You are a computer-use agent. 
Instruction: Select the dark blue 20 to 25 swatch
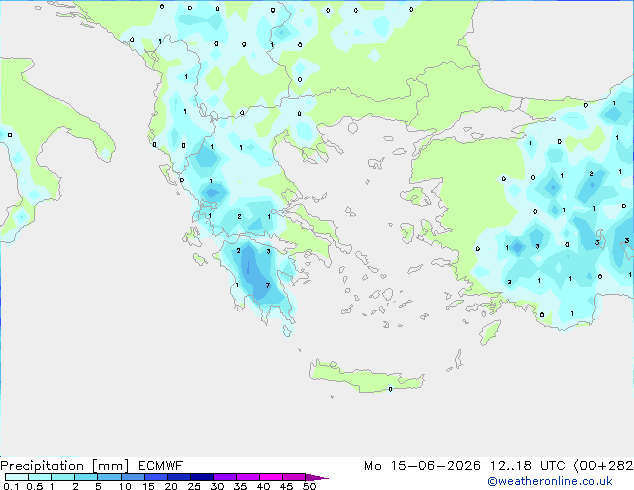click(x=178, y=477)
